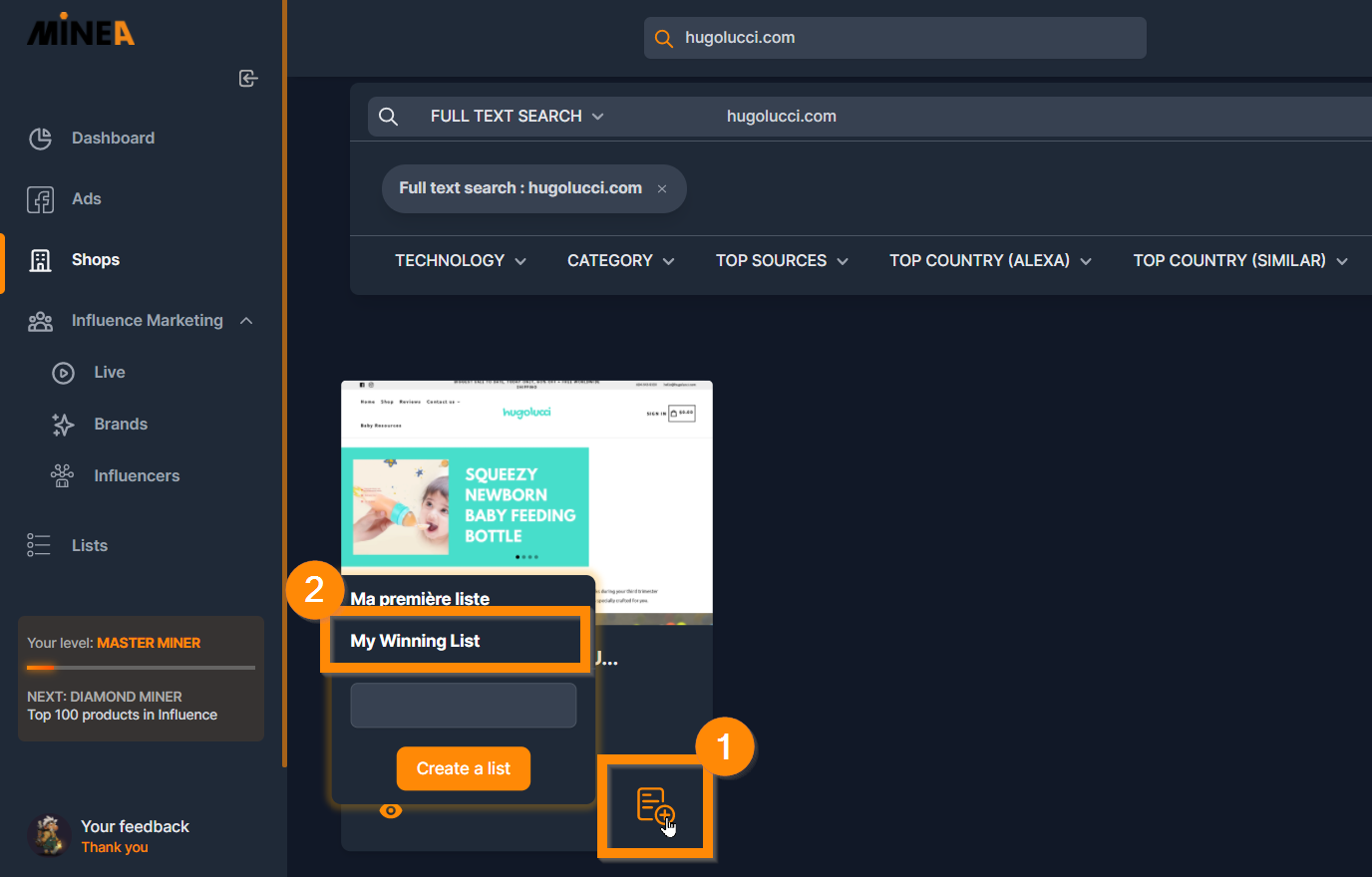Click the Influence Marketing people icon
Viewport: 1372px width, 877px height.
40,321
